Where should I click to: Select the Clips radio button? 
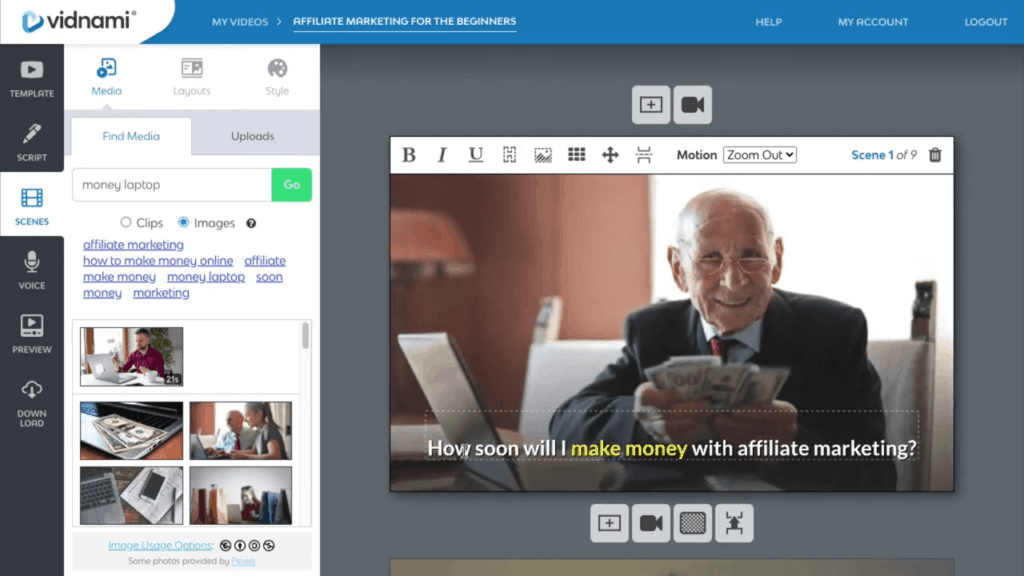[x=125, y=223]
